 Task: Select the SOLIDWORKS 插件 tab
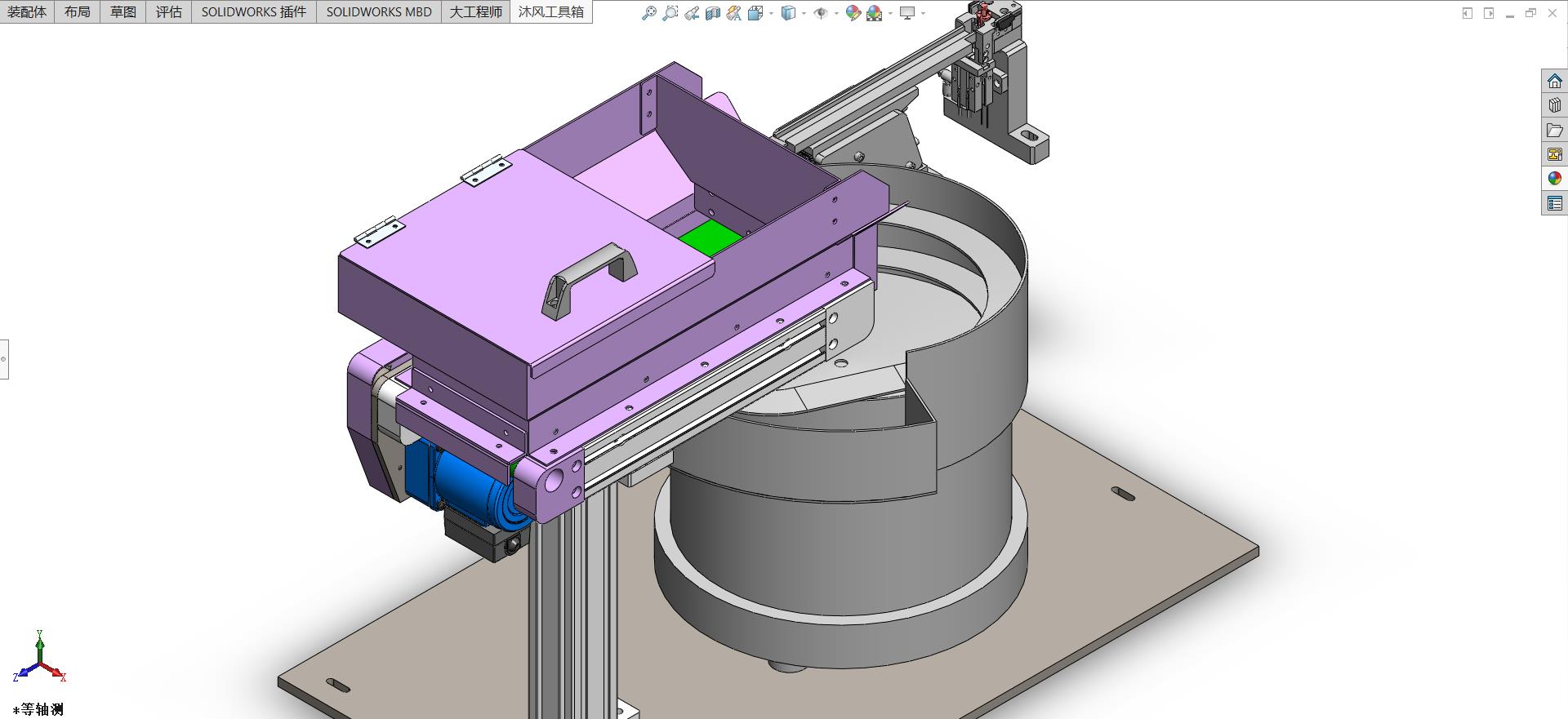pyautogui.click(x=254, y=11)
